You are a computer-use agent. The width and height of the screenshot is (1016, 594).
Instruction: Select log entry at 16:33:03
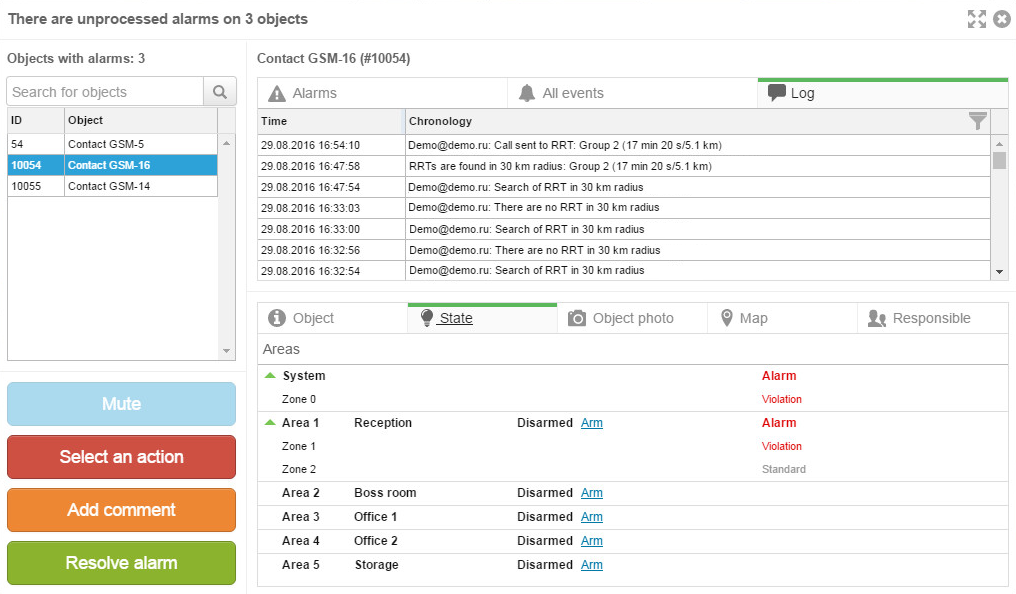click(x=624, y=208)
